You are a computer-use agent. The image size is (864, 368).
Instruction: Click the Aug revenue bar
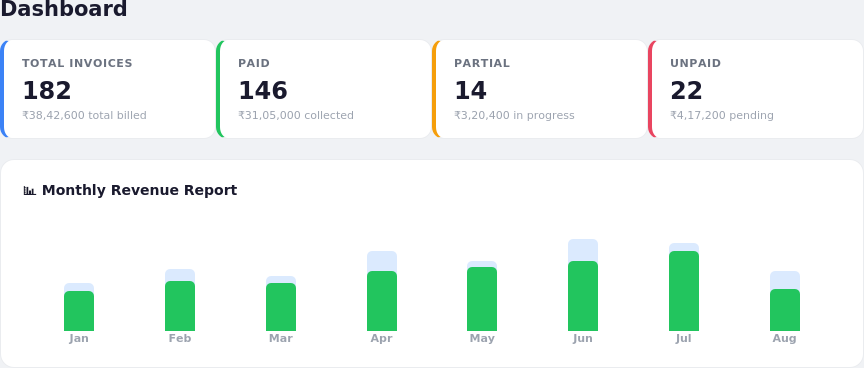(784, 301)
